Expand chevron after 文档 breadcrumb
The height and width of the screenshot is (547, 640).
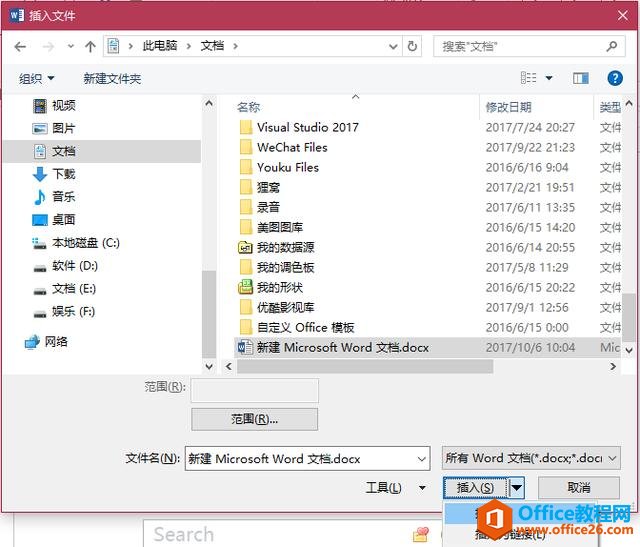pos(236,46)
